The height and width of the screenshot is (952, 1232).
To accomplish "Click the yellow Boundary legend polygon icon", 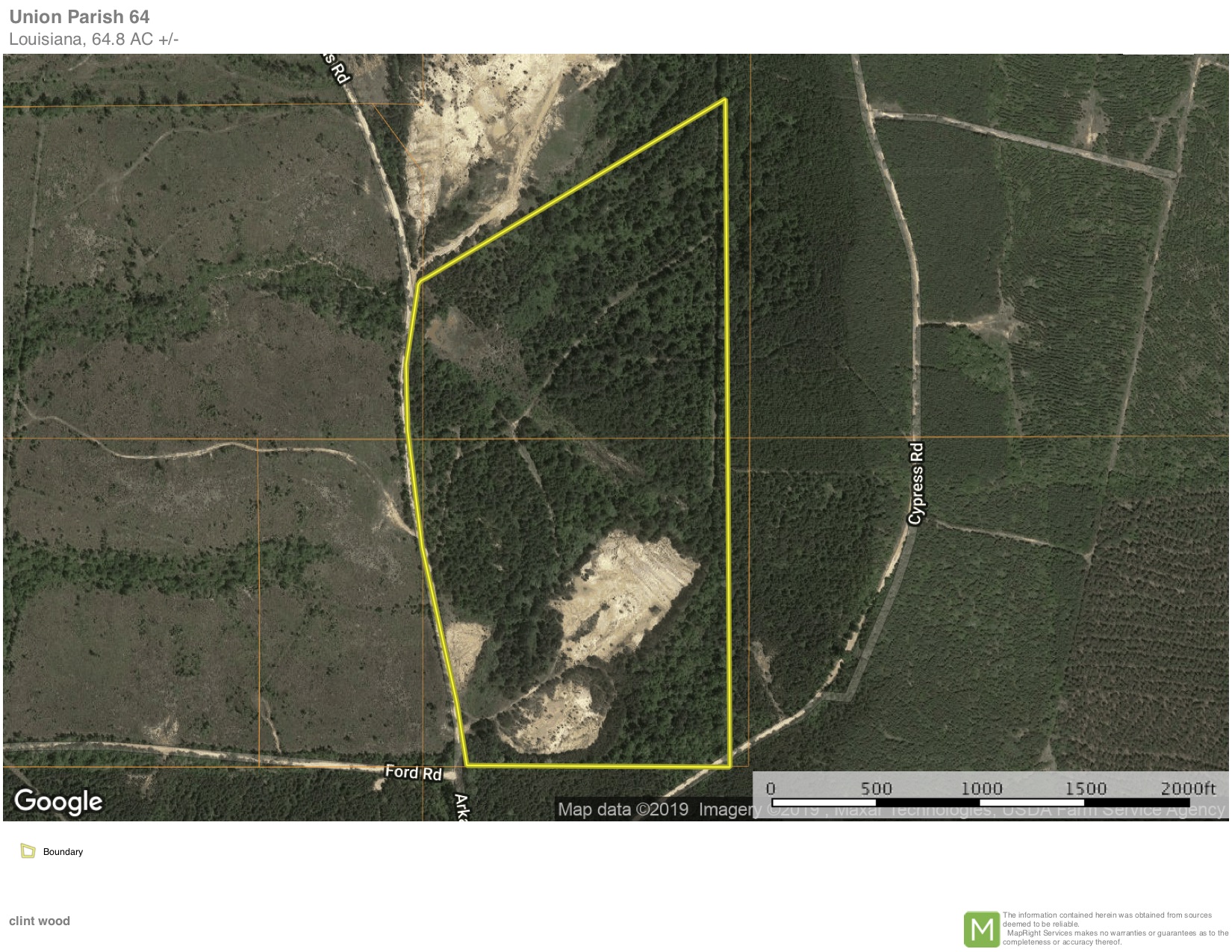I will tap(28, 851).
